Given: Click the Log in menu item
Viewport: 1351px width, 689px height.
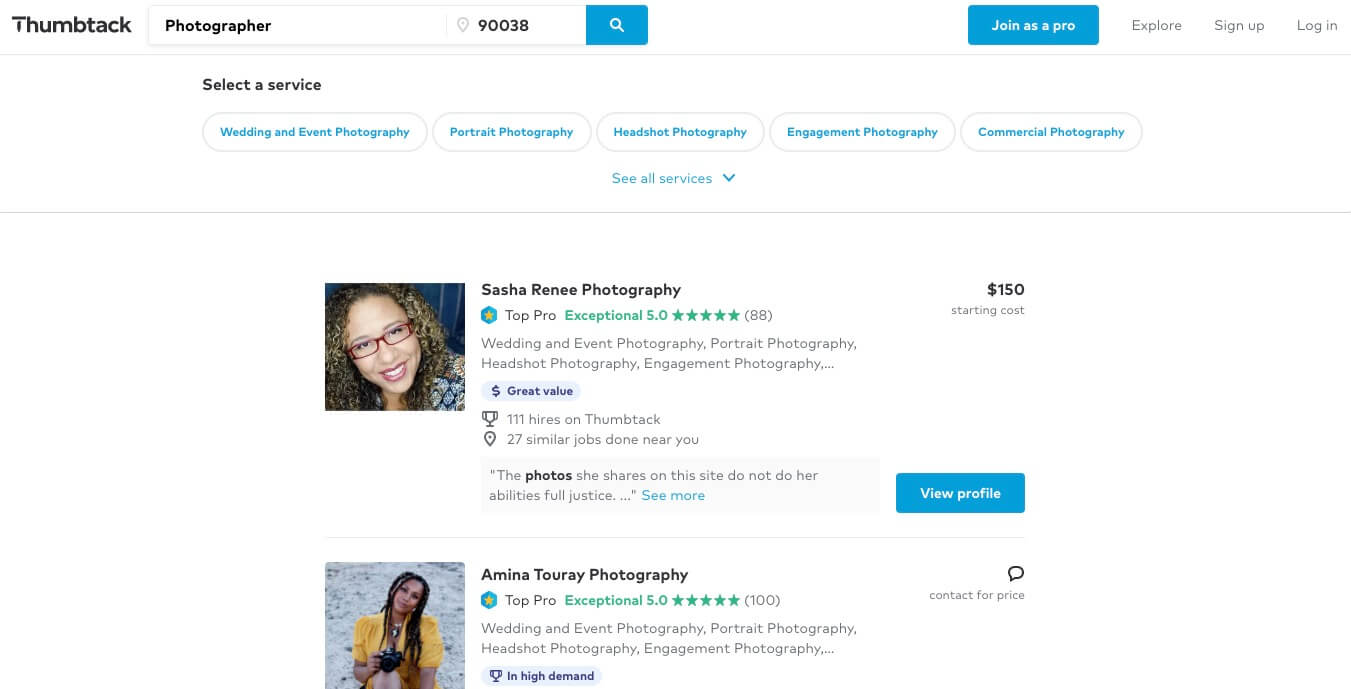Looking at the screenshot, I should [1317, 25].
